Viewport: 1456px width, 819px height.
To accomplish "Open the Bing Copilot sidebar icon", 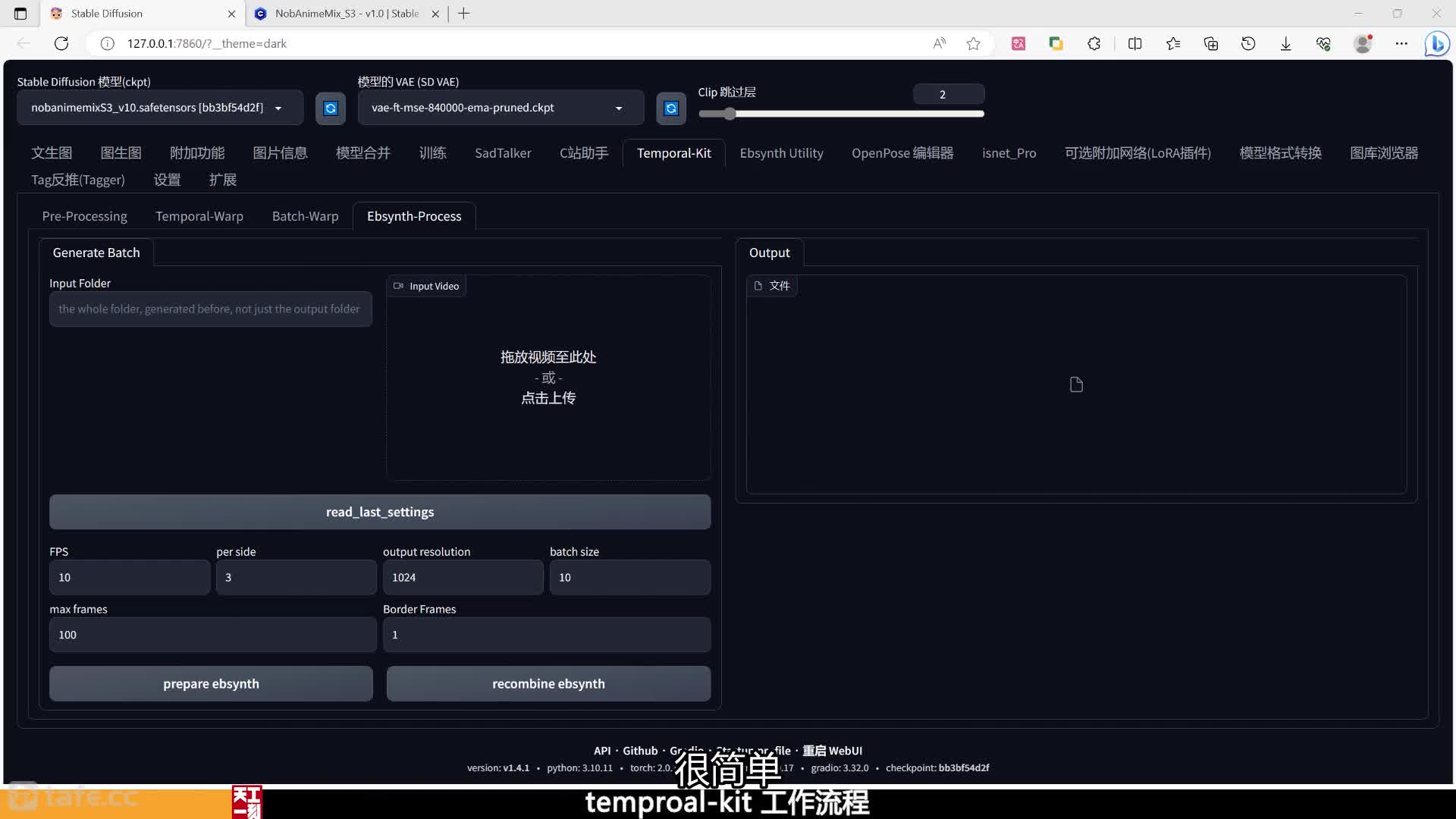I will coord(1436,43).
